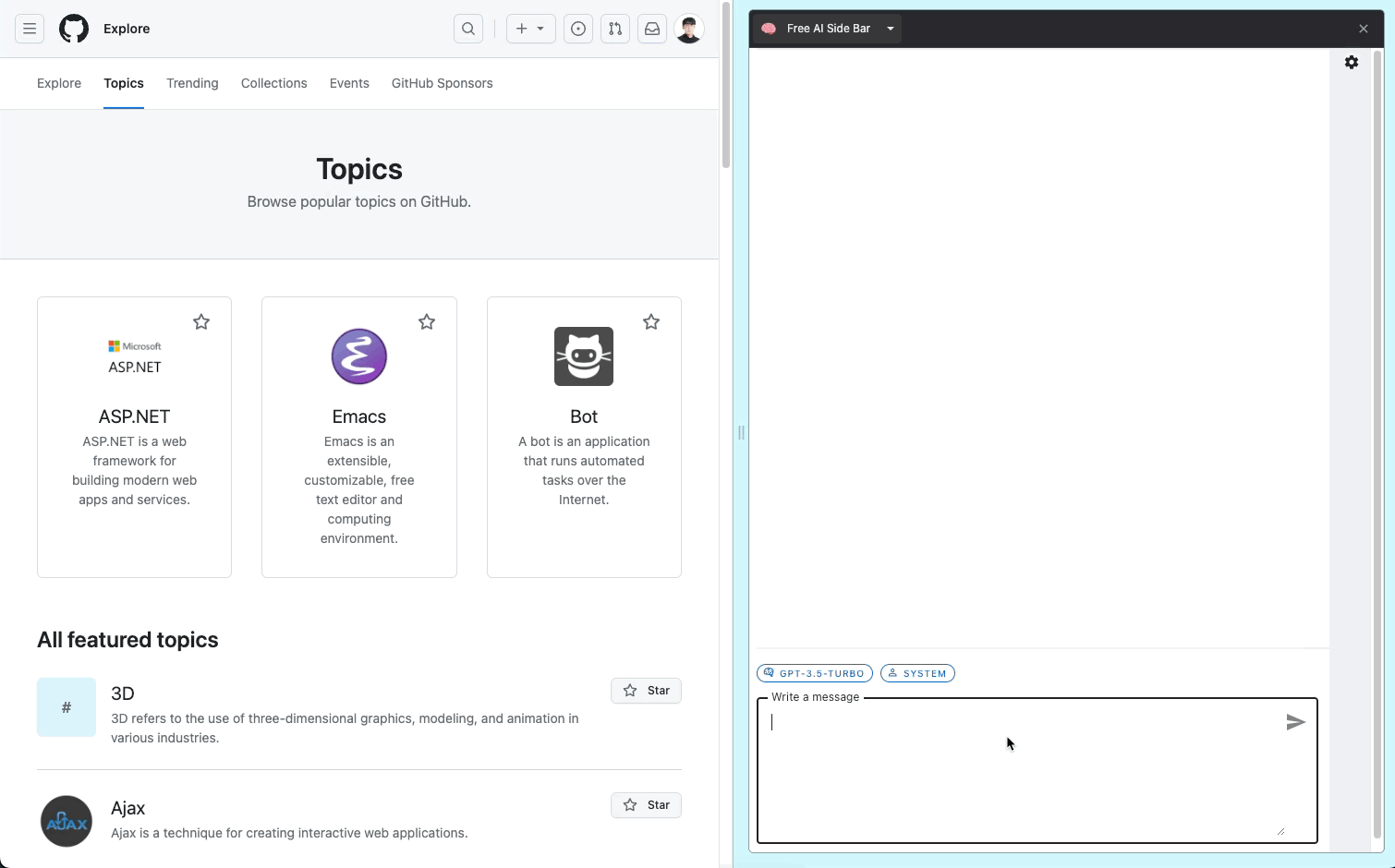Open the Pull requests icon in header
The height and width of the screenshot is (868, 1395).
point(615,29)
